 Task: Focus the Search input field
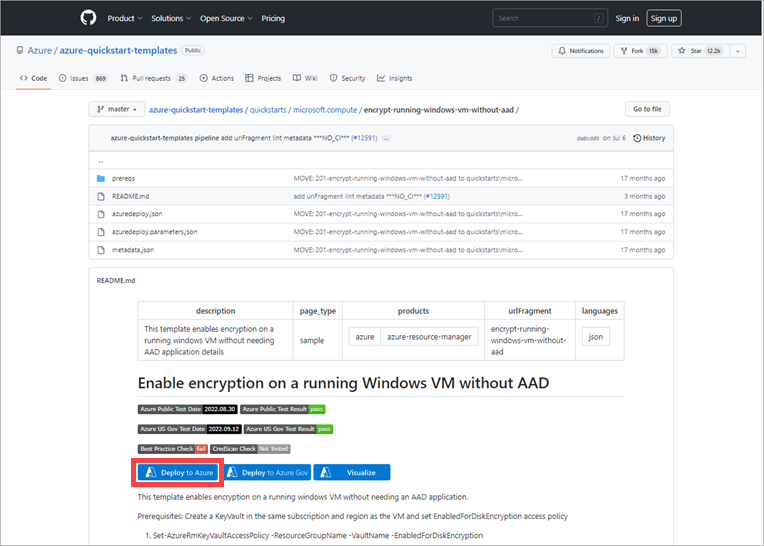(x=550, y=18)
